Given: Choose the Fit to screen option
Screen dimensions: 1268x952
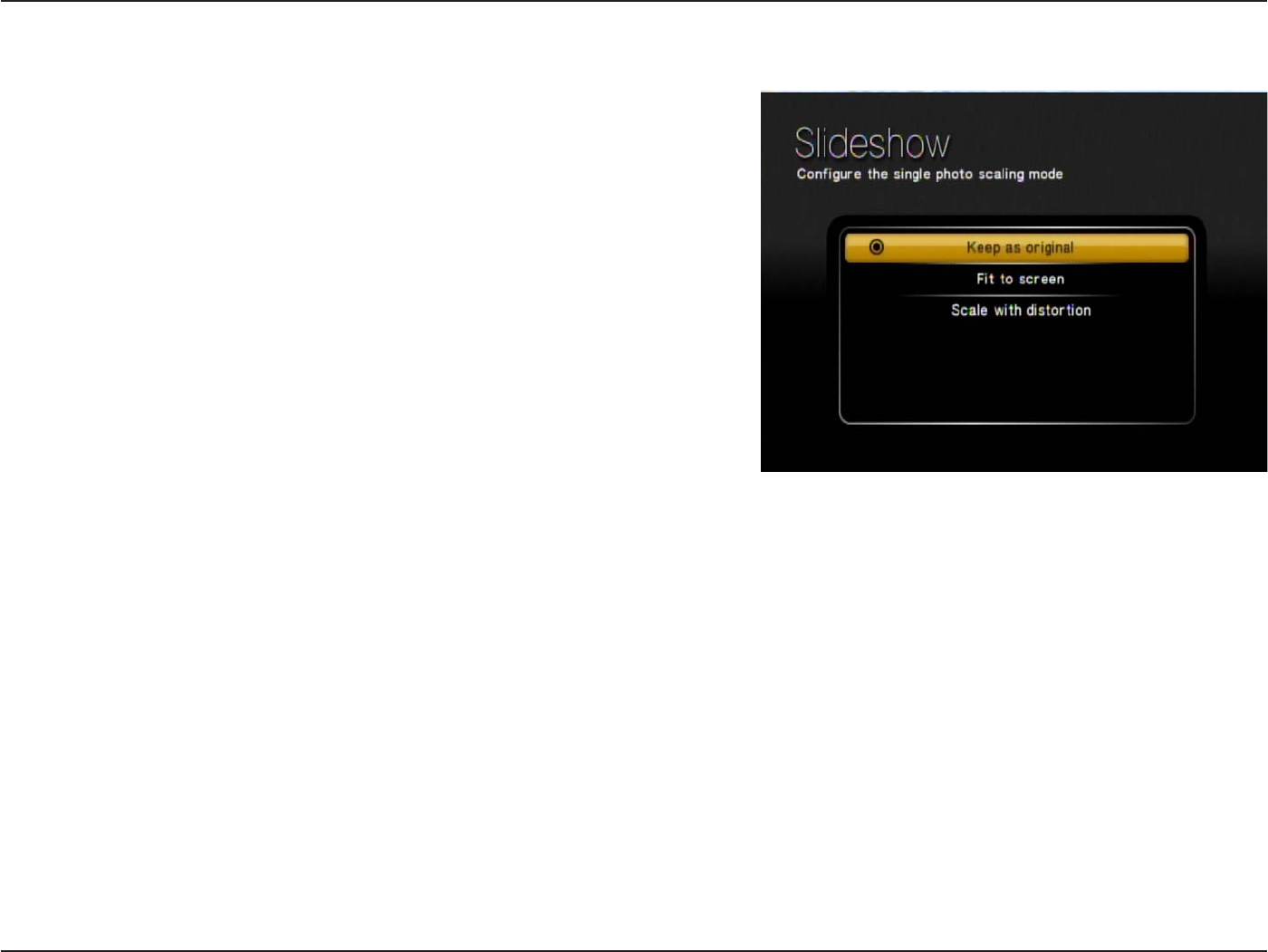Looking at the screenshot, I should click(x=1020, y=279).
